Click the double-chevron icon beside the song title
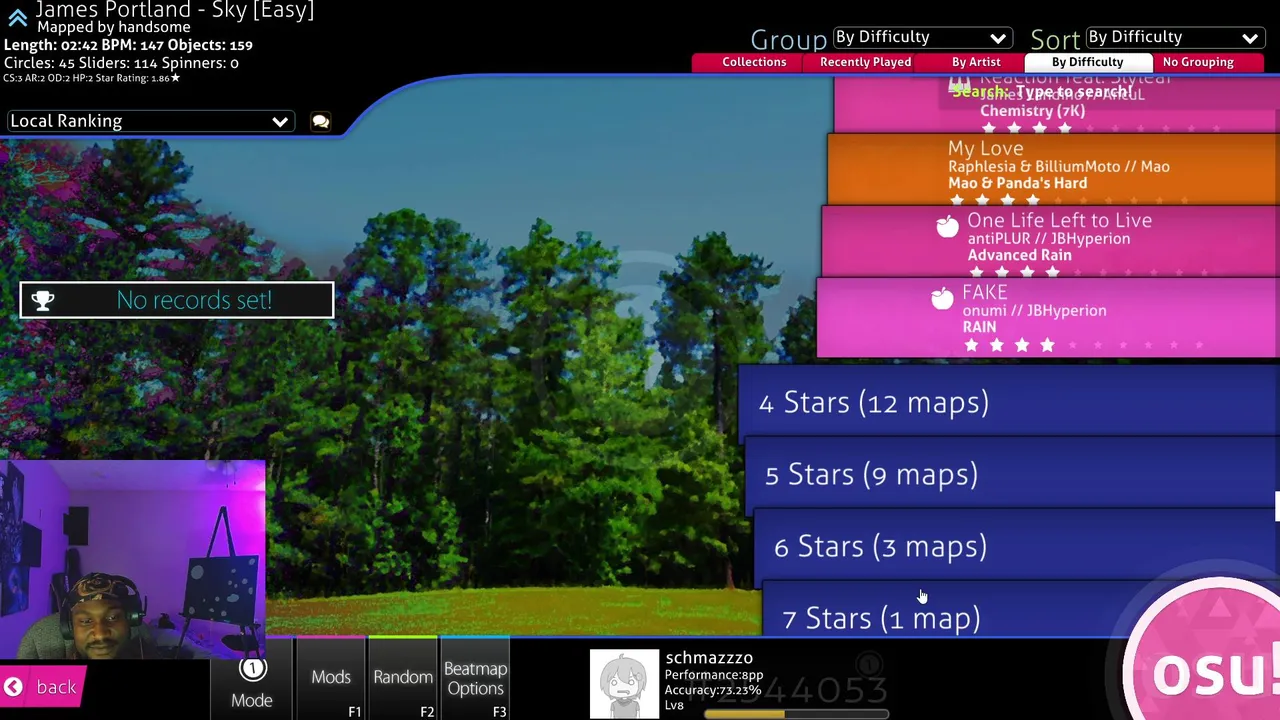 pos(17,17)
